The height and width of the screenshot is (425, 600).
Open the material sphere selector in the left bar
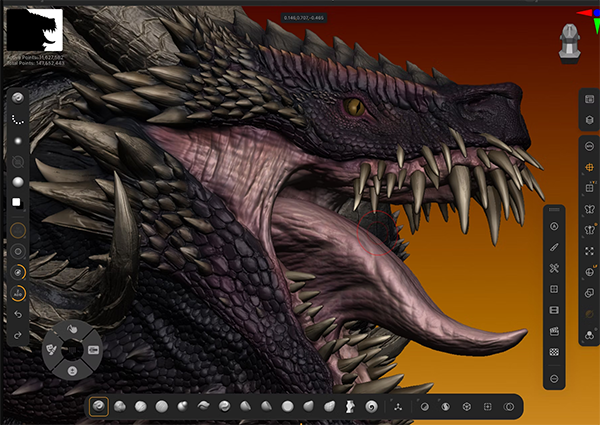coord(18,182)
